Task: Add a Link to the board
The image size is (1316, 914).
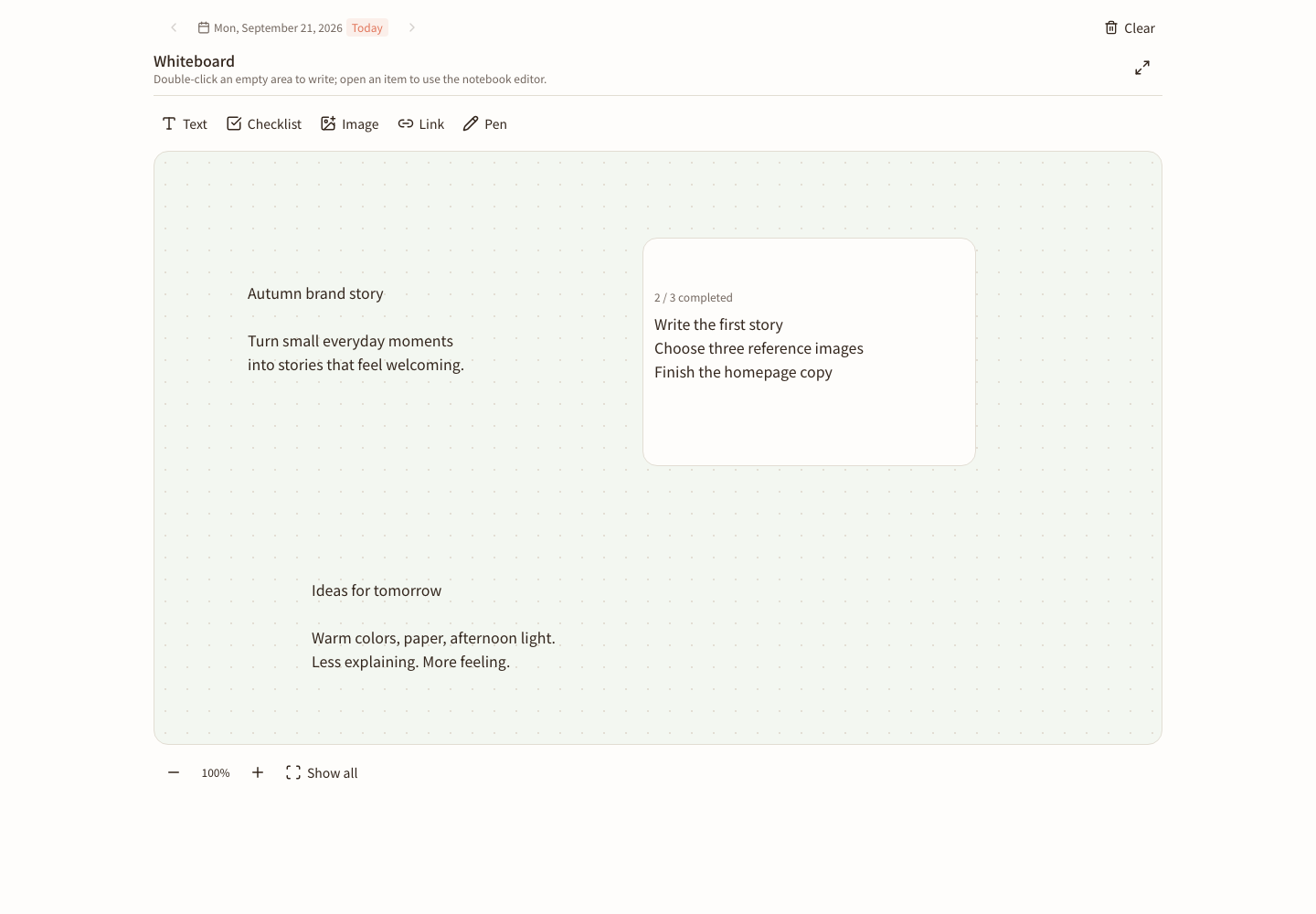Action: (421, 123)
